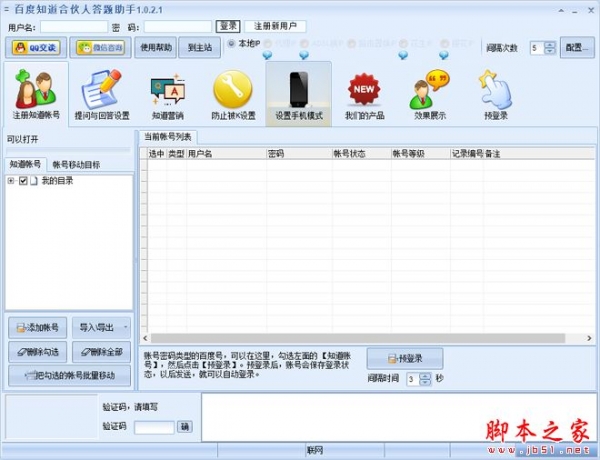Click the 删除勾选 eraser button
The height and width of the screenshot is (460, 600).
pos(38,352)
